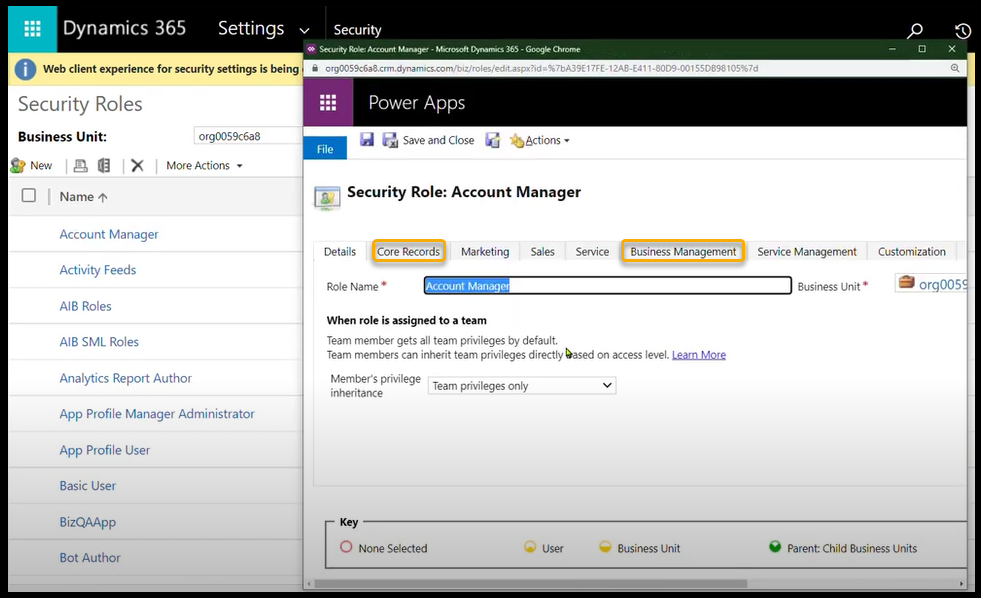
Task: Click the Power Apps waffle icon
Action: coord(328,102)
